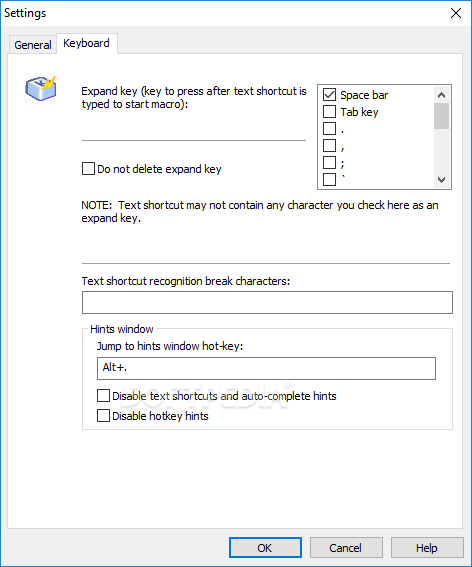The image size is (472, 567).
Task: Switch to the General tab
Action: pos(33,45)
